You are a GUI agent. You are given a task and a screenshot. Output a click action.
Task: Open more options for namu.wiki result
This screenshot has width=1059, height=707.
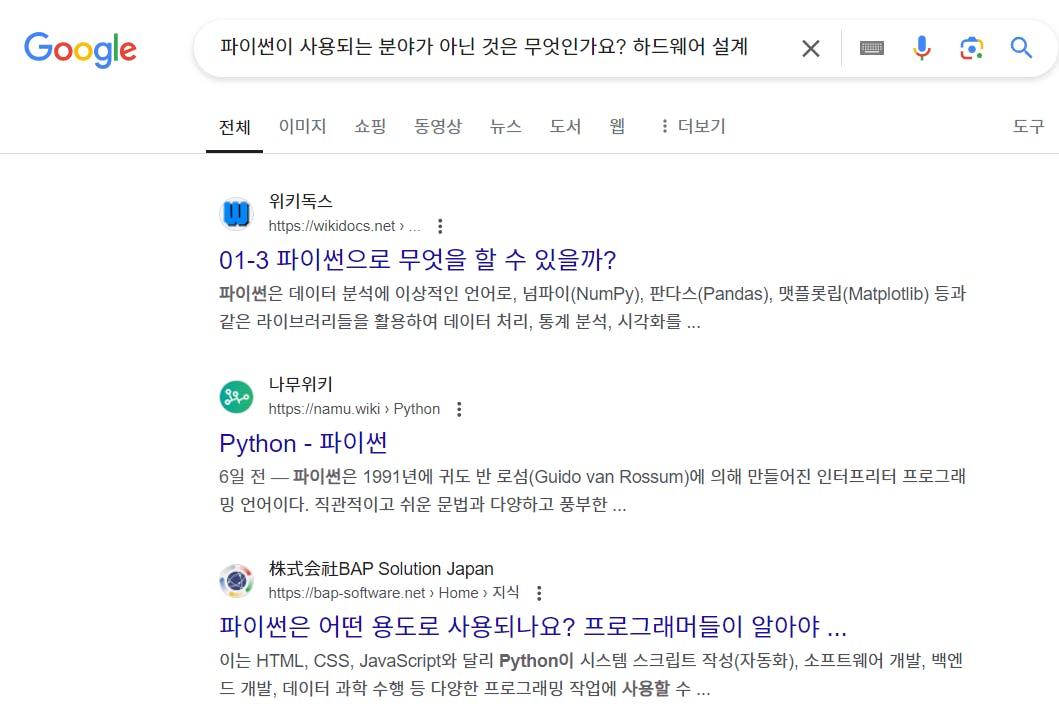tap(459, 409)
